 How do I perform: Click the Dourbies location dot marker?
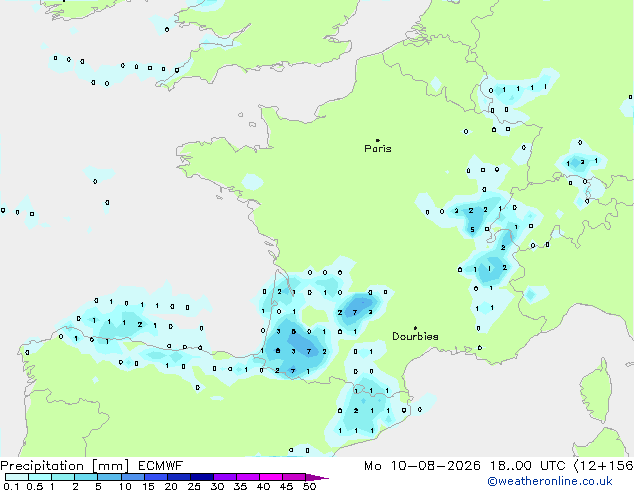coord(415,328)
